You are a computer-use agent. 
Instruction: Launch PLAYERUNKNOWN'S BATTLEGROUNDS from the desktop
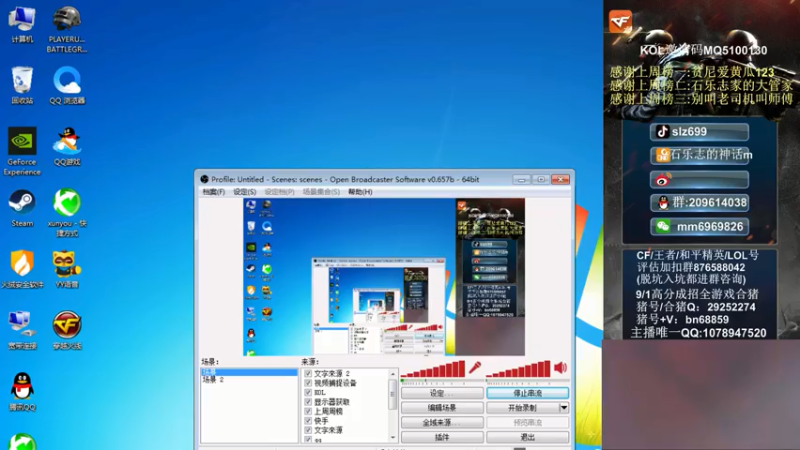(x=67, y=29)
